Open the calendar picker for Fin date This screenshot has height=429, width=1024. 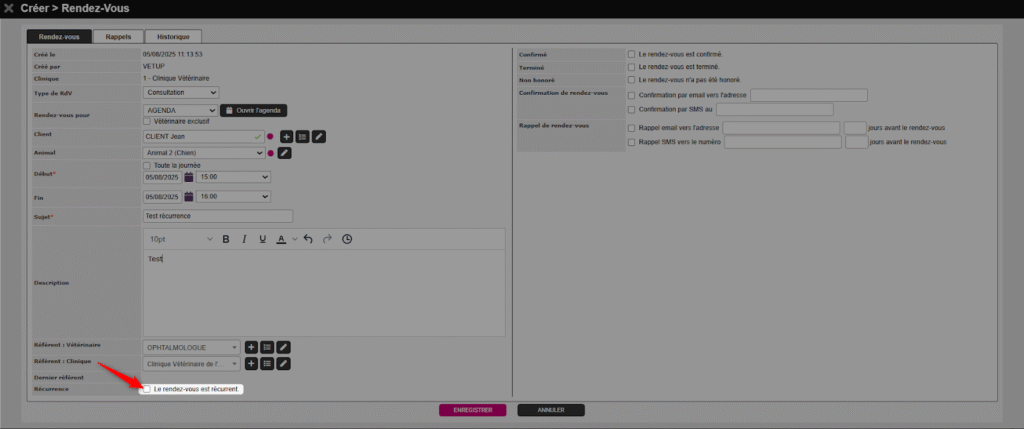pyautogui.click(x=189, y=197)
